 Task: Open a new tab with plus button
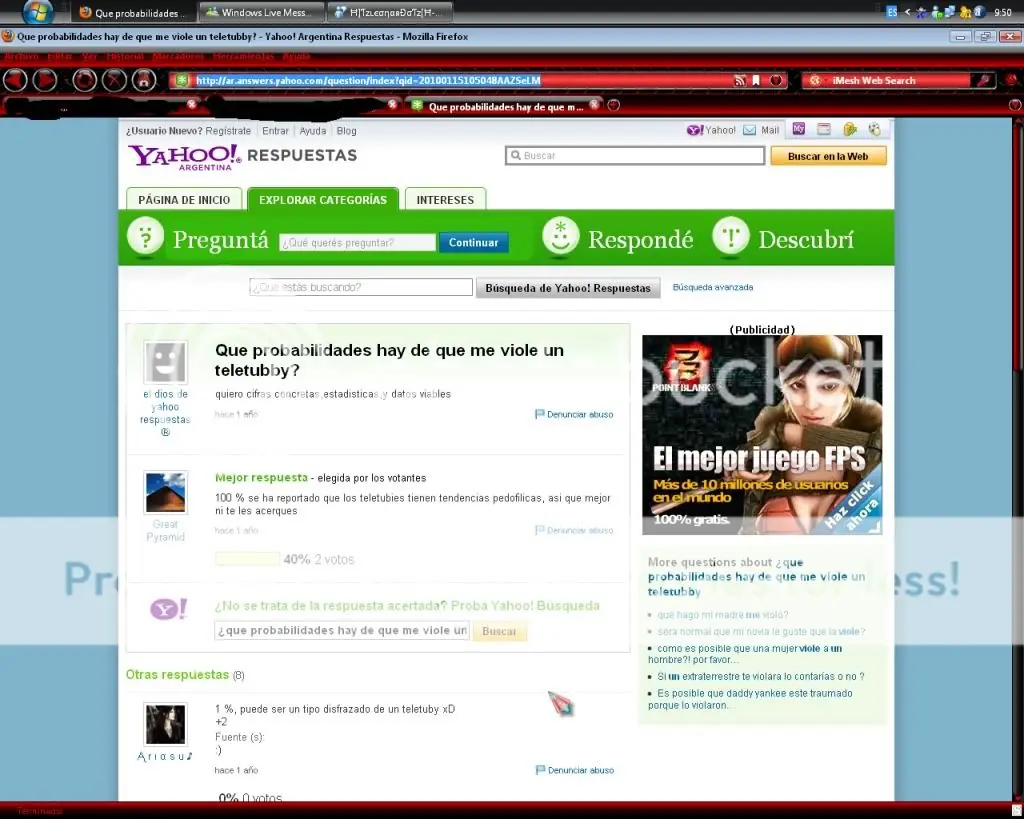(x=613, y=105)
